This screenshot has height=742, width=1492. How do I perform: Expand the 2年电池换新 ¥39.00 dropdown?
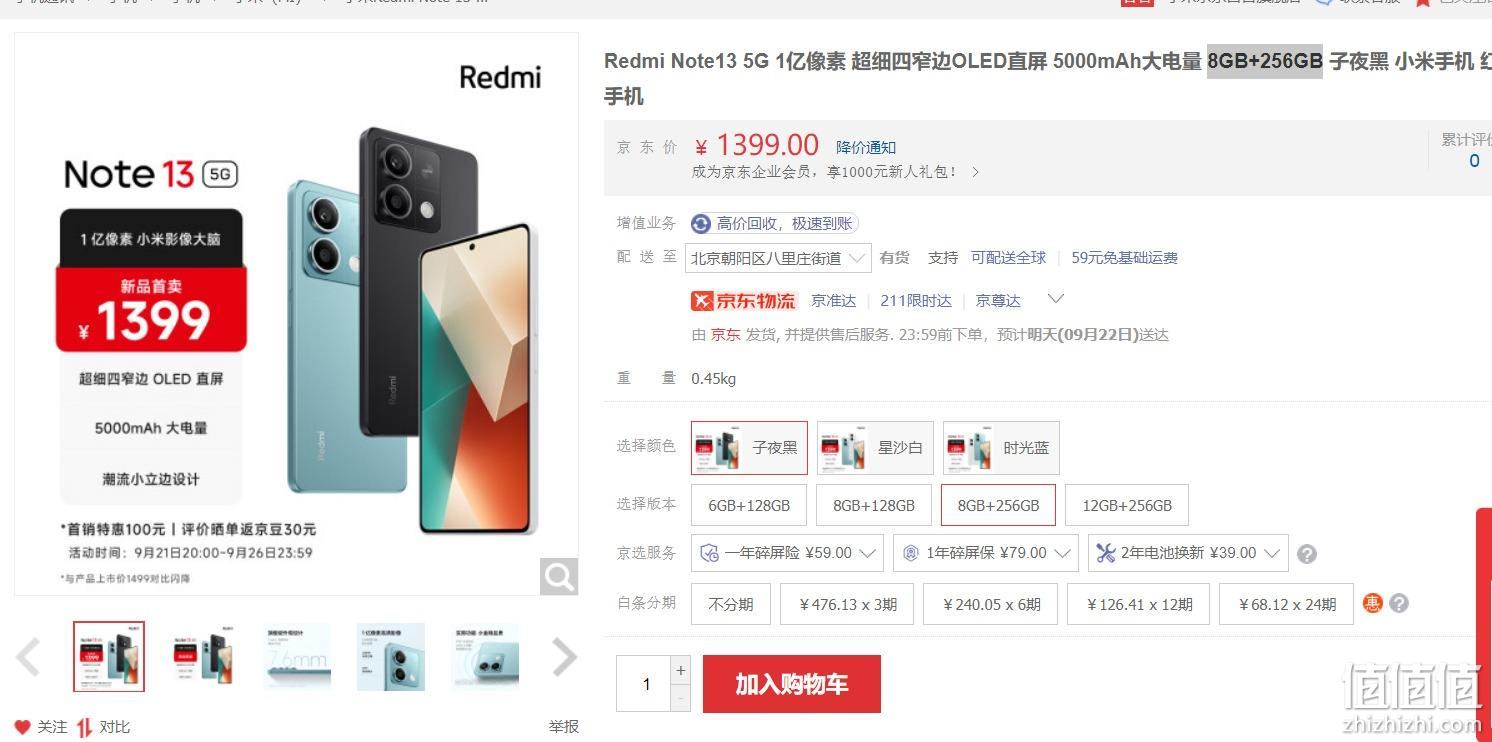coord(1188,553)
